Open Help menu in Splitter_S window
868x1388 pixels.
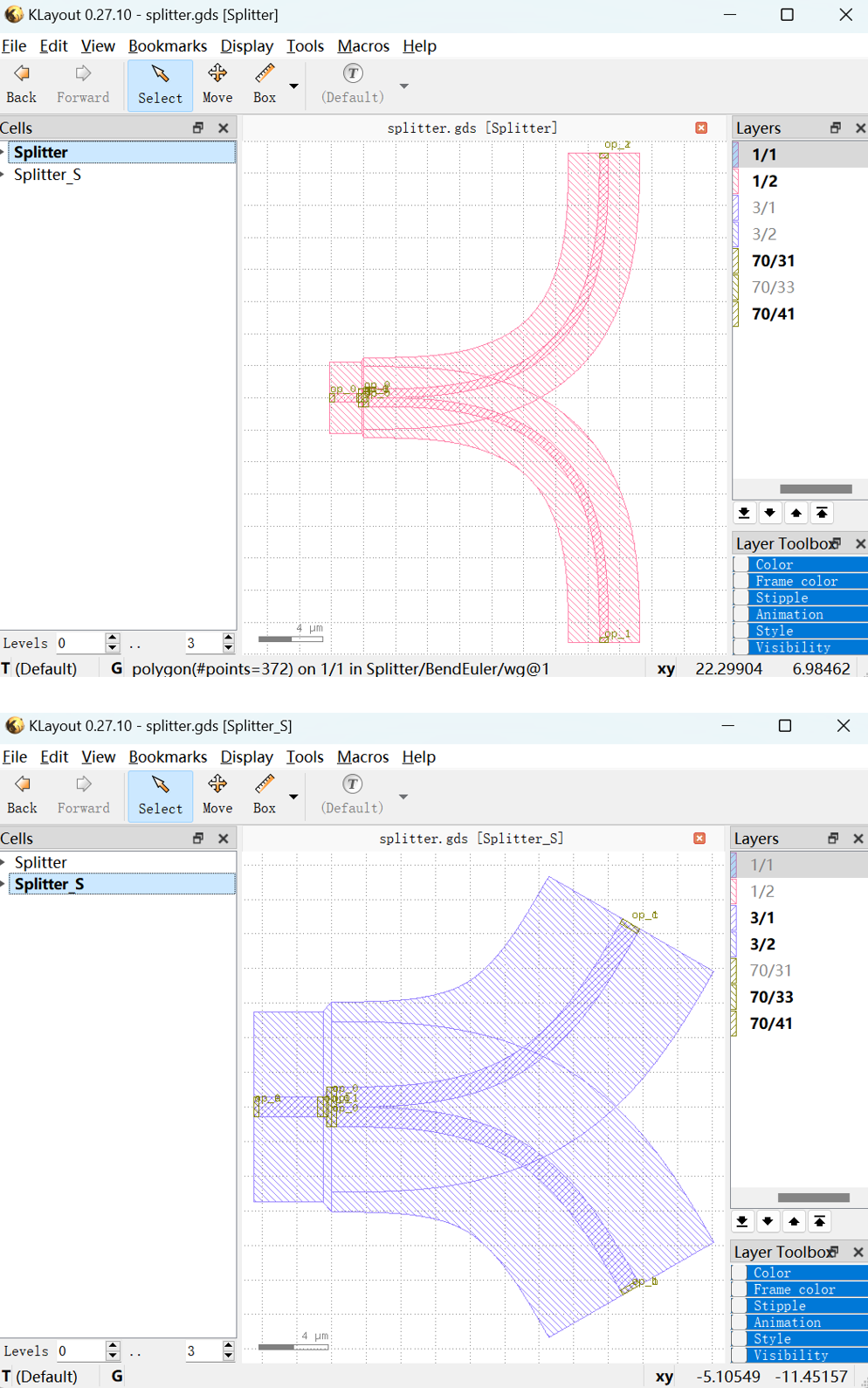(x=418, y=757)
